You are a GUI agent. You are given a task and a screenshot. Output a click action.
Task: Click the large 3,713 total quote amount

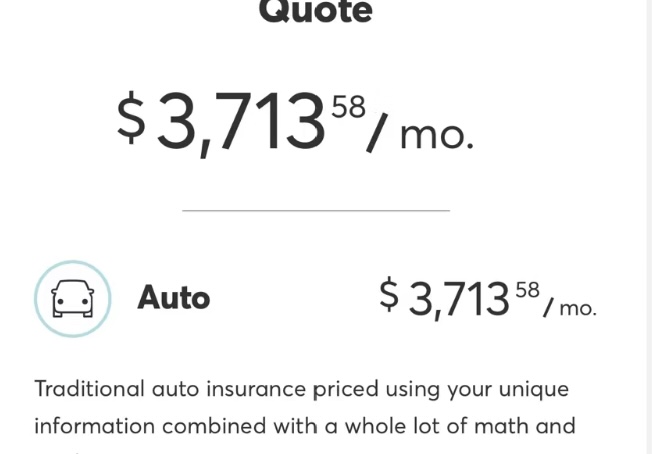point(240,122)
